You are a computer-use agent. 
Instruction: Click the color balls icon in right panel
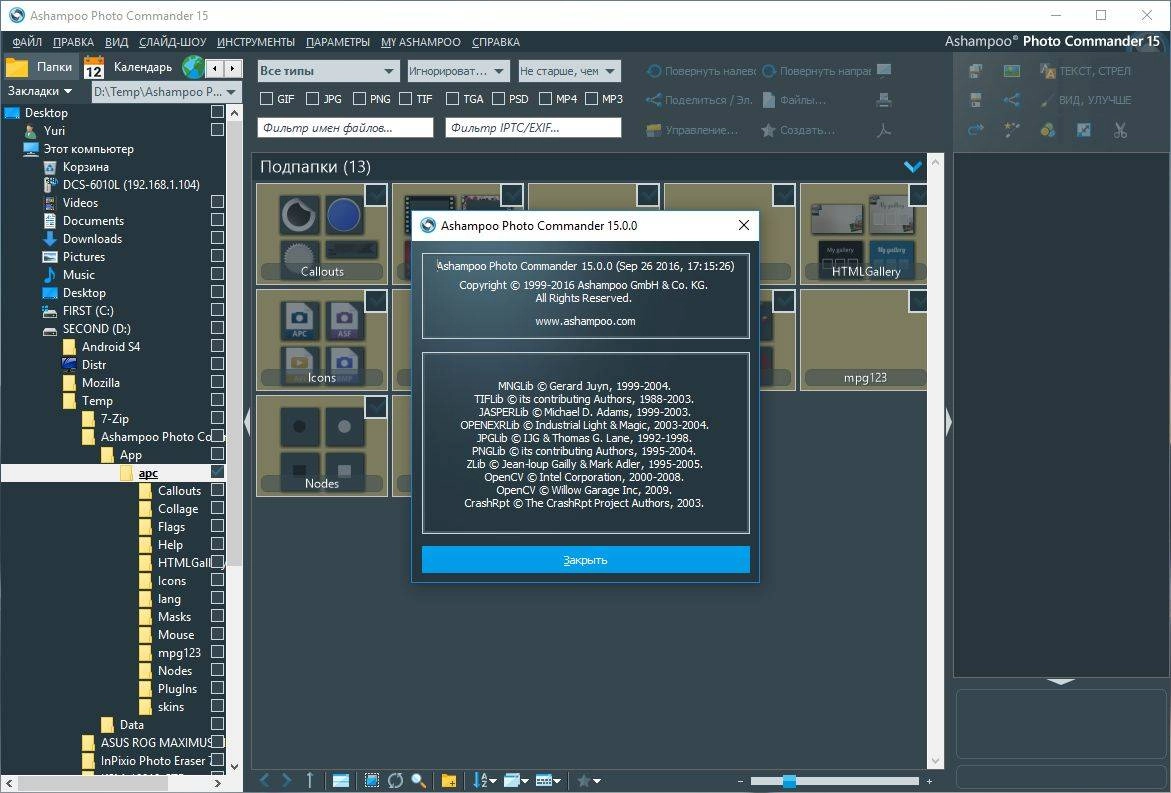(x=1048, y=130)
